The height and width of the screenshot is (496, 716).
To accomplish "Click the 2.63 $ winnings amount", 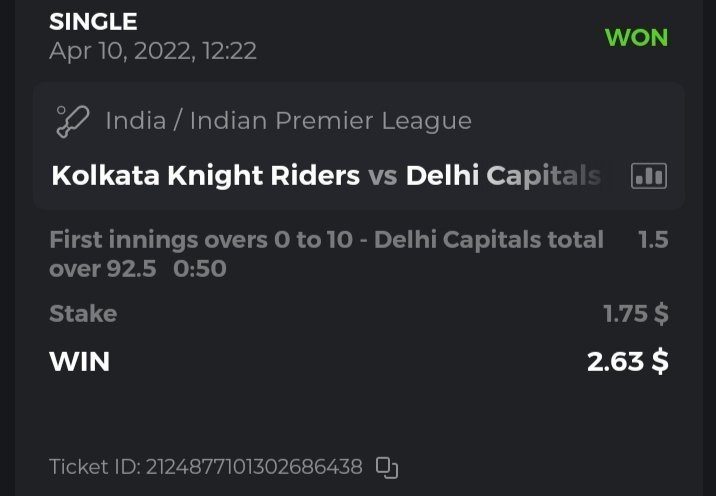I will (627, 361).
